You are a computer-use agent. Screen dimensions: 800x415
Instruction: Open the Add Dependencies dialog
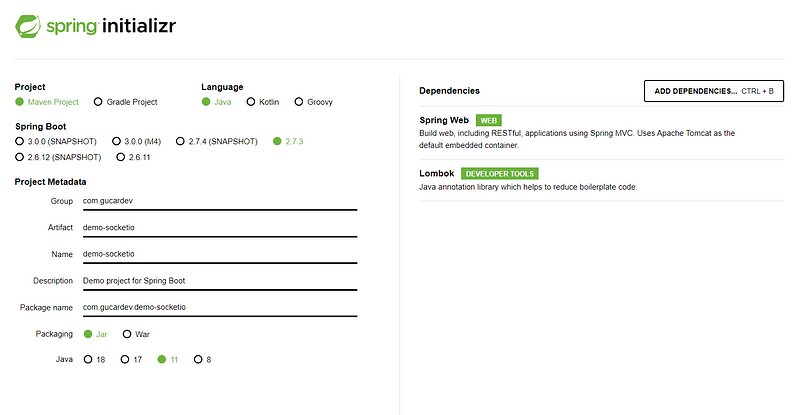714,91
